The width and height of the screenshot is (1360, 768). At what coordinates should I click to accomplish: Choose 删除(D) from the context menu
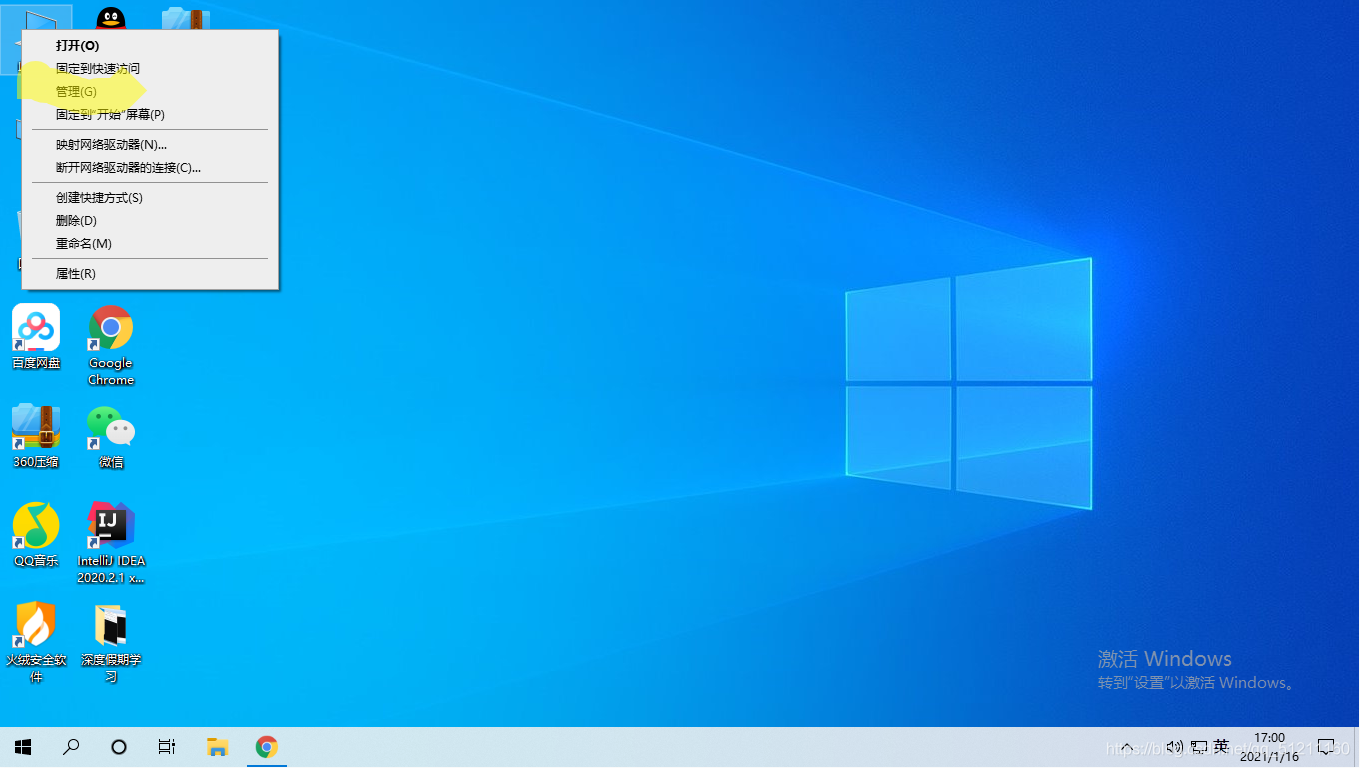pyautogui.click(x=150, y=221)
